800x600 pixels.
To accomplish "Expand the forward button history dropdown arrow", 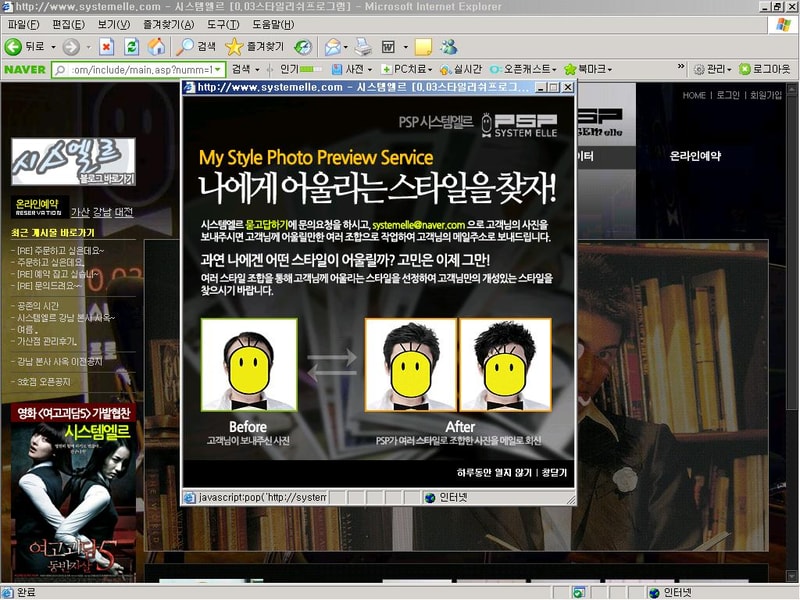I will click(88, 47).
